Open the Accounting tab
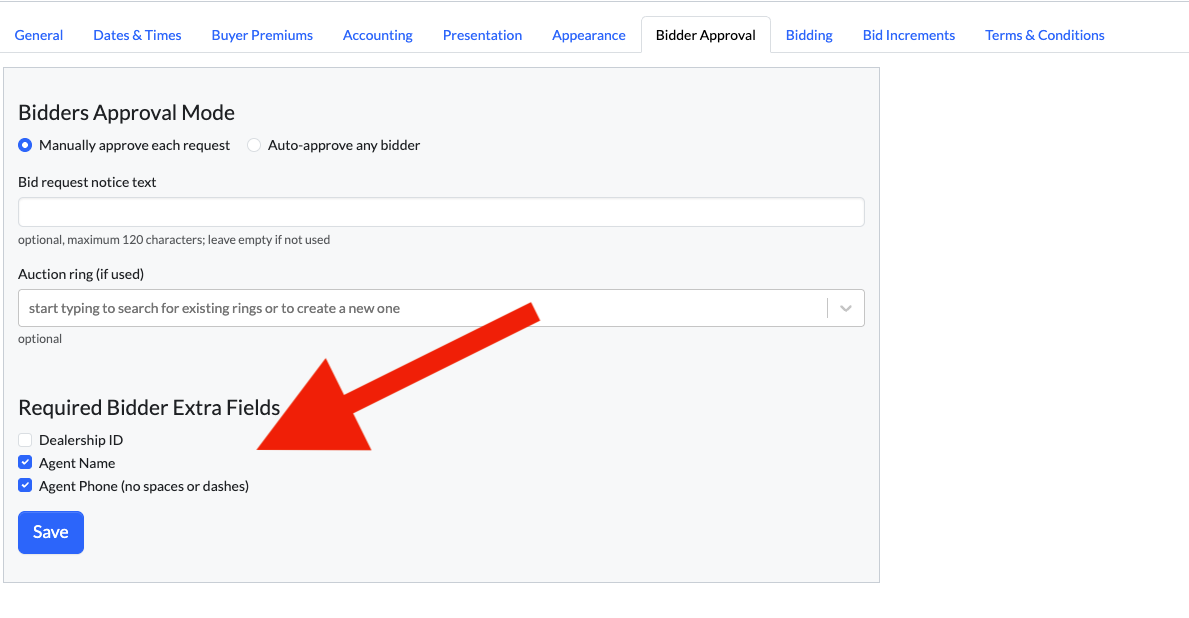 tap(378, 35)
